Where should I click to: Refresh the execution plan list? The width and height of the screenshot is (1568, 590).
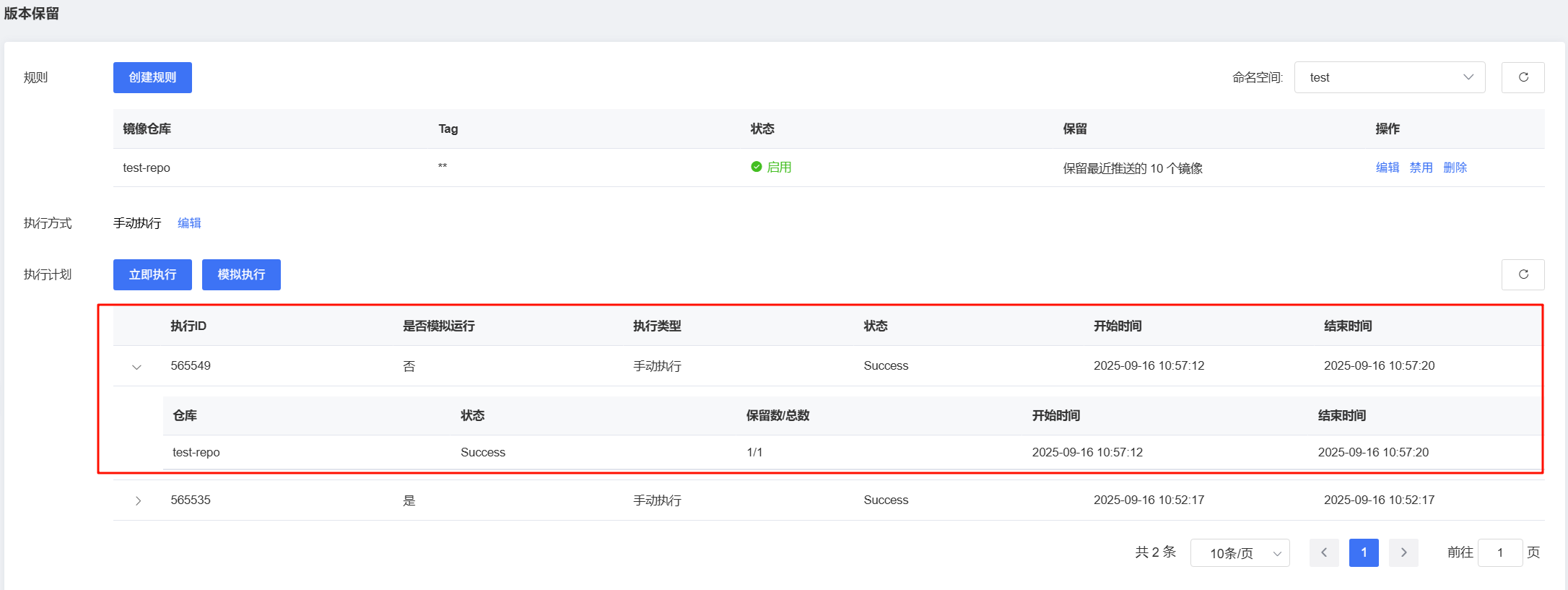(x=1523, y=274)
